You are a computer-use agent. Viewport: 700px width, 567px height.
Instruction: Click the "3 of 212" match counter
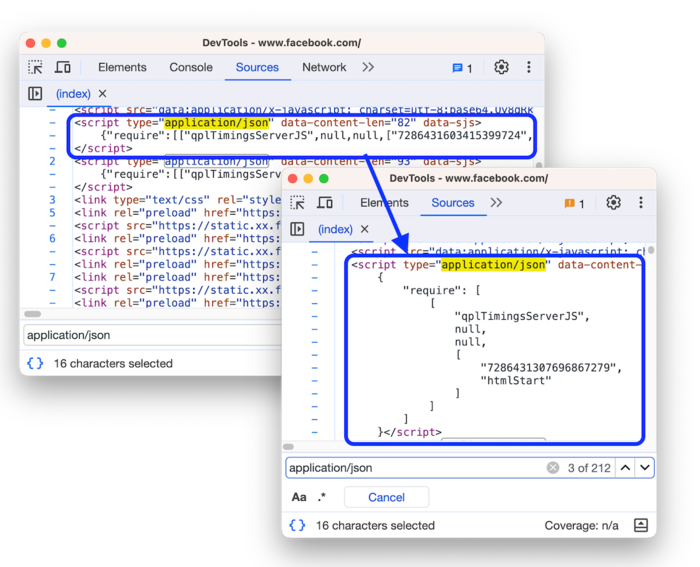589,467
